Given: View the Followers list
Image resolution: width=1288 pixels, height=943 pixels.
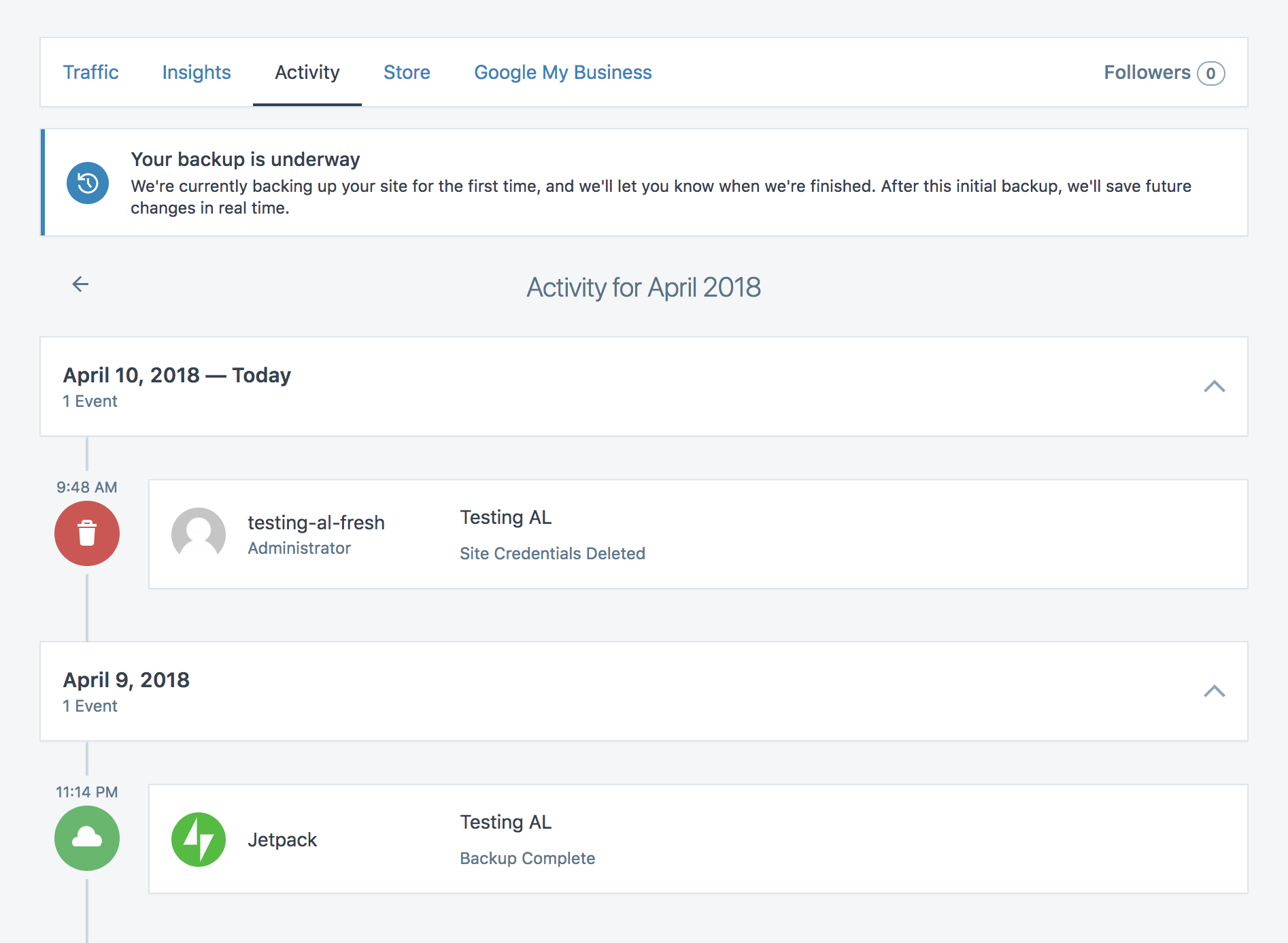Looking at the screenshot, I should coord(1147,73).
